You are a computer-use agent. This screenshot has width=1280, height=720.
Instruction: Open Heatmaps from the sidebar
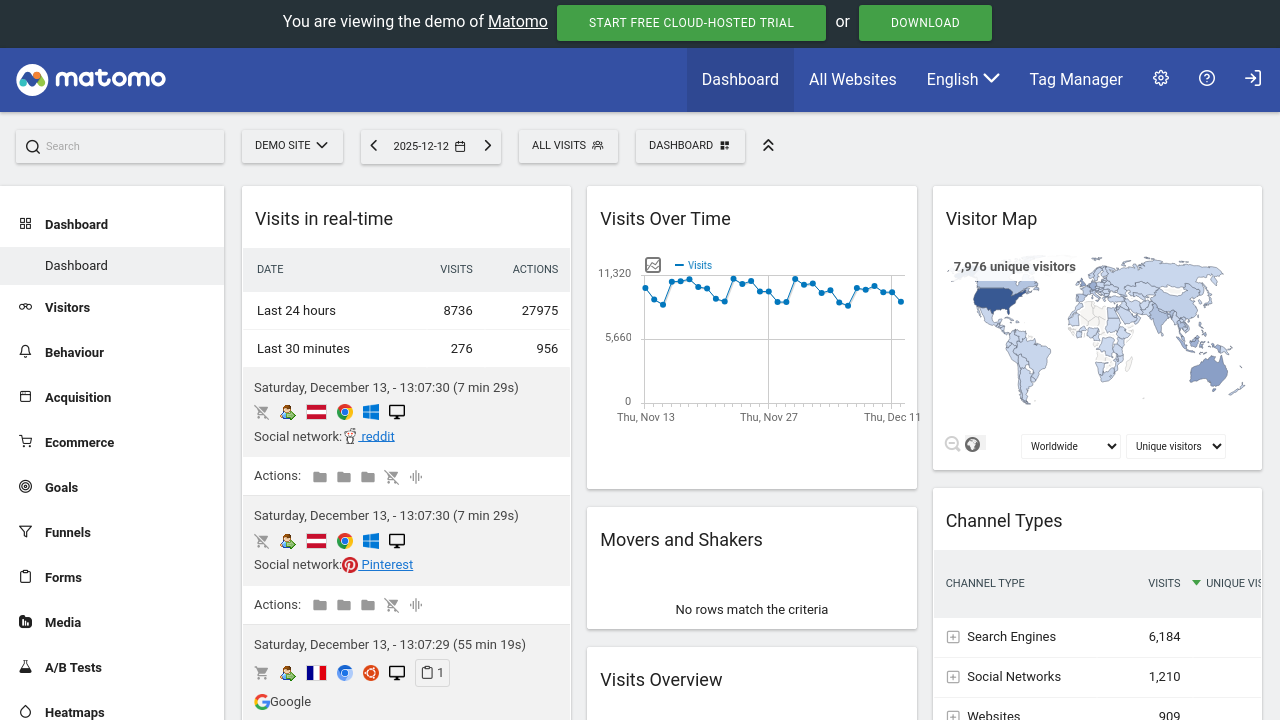click(x=73, y=711)
